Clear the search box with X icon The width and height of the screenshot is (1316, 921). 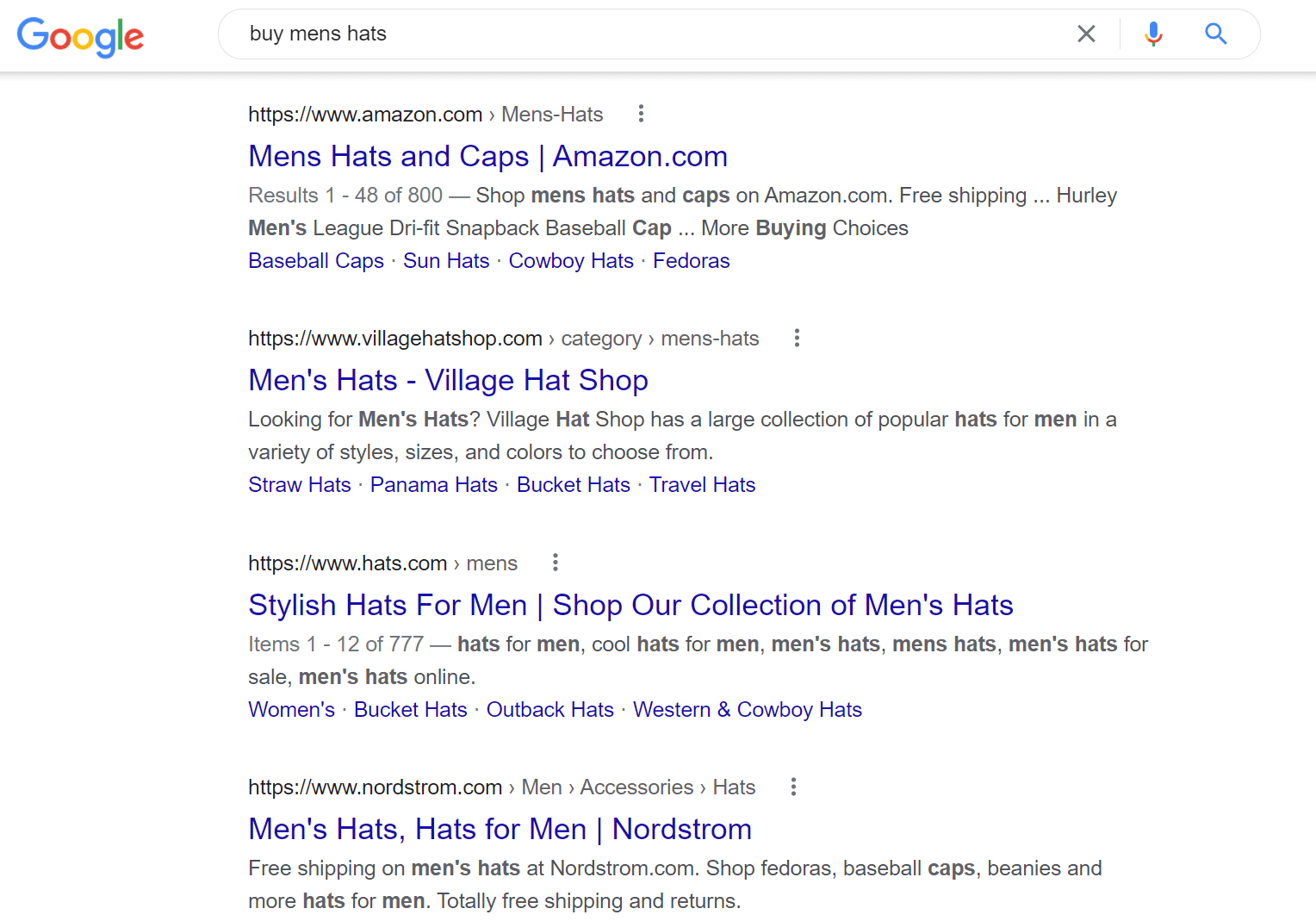coord(1086,34)
